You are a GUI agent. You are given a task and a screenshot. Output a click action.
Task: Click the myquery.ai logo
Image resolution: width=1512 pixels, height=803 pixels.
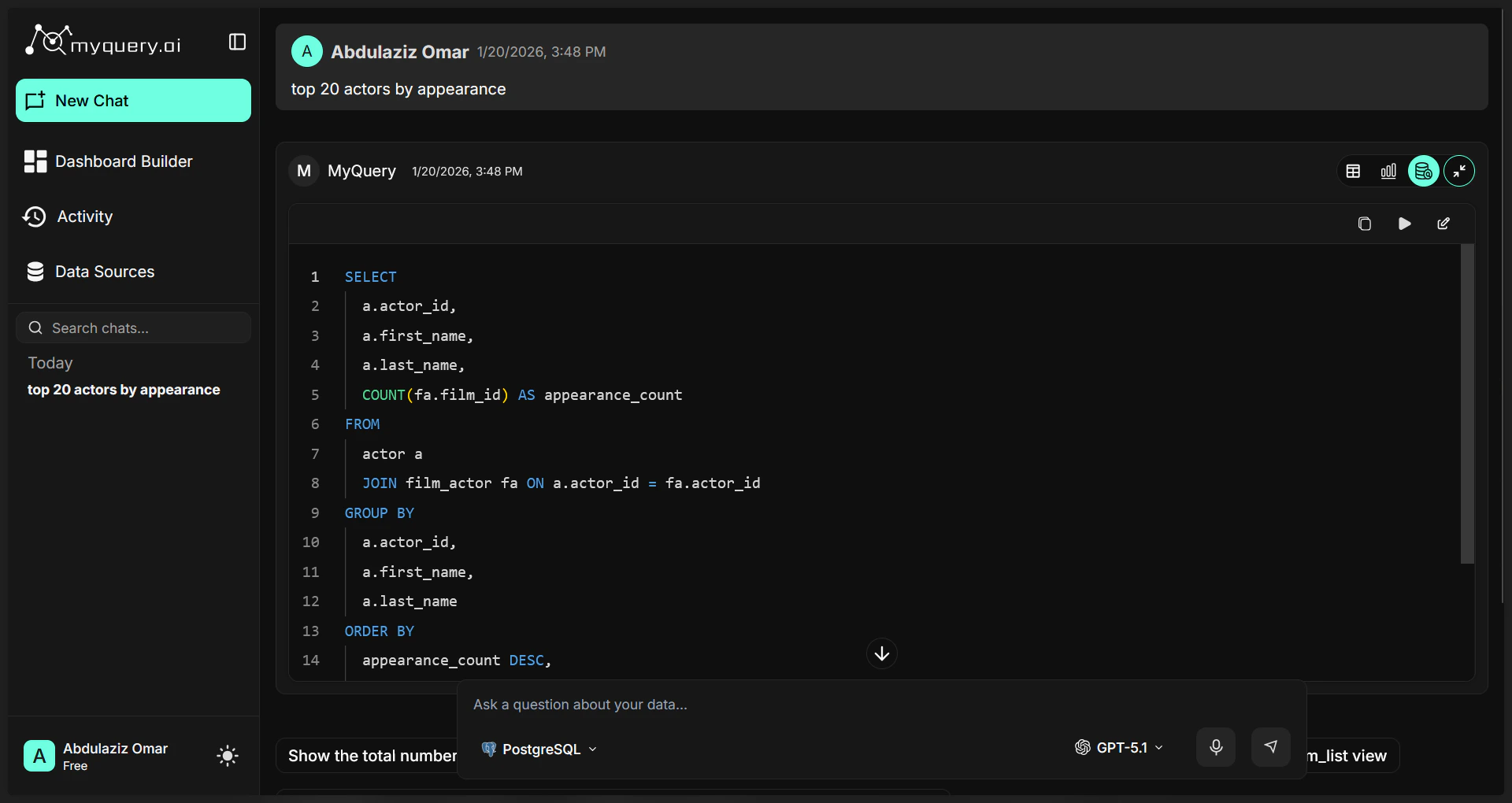(103, 42)
